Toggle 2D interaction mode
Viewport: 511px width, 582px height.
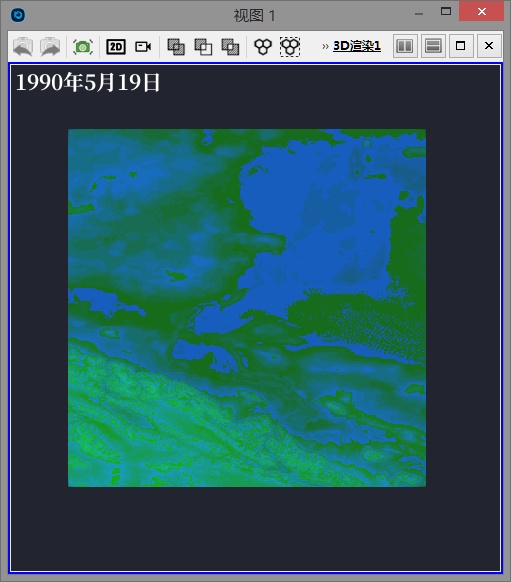pyautogui.click(x=116, y=47)
